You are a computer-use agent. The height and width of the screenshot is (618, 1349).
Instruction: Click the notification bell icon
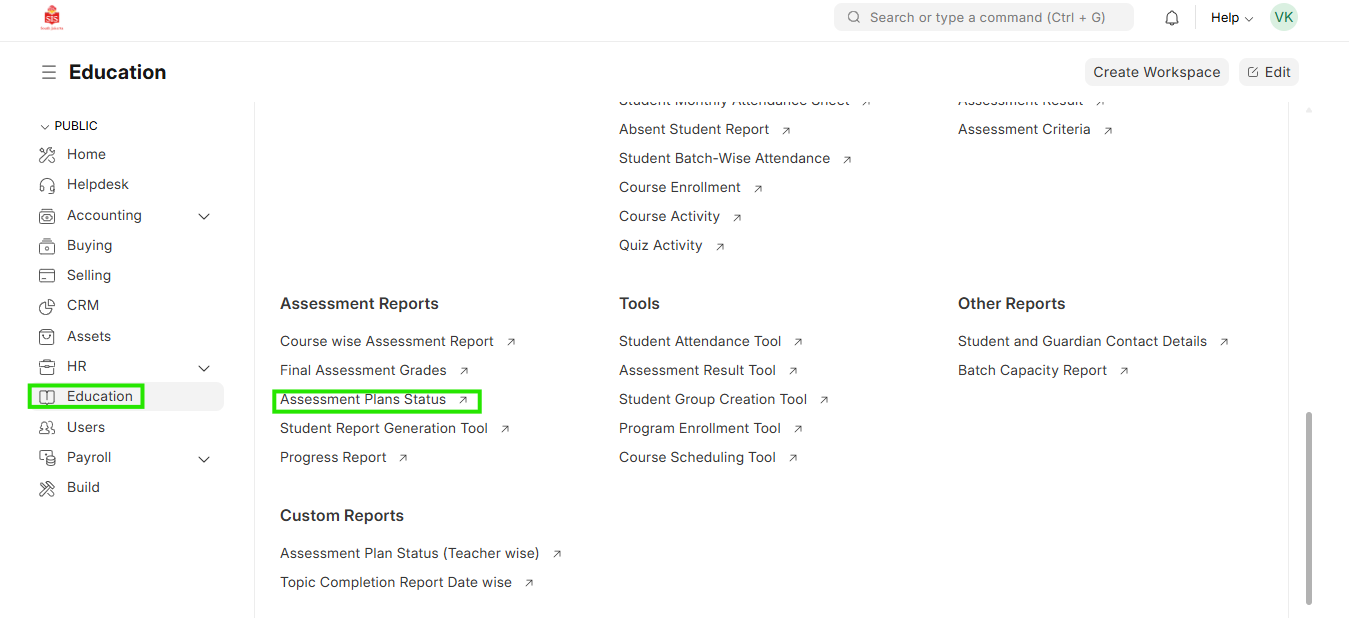pos(1172,18)
